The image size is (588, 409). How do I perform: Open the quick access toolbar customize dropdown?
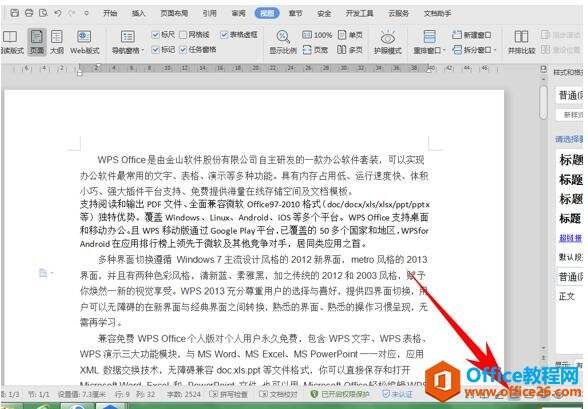86,13
